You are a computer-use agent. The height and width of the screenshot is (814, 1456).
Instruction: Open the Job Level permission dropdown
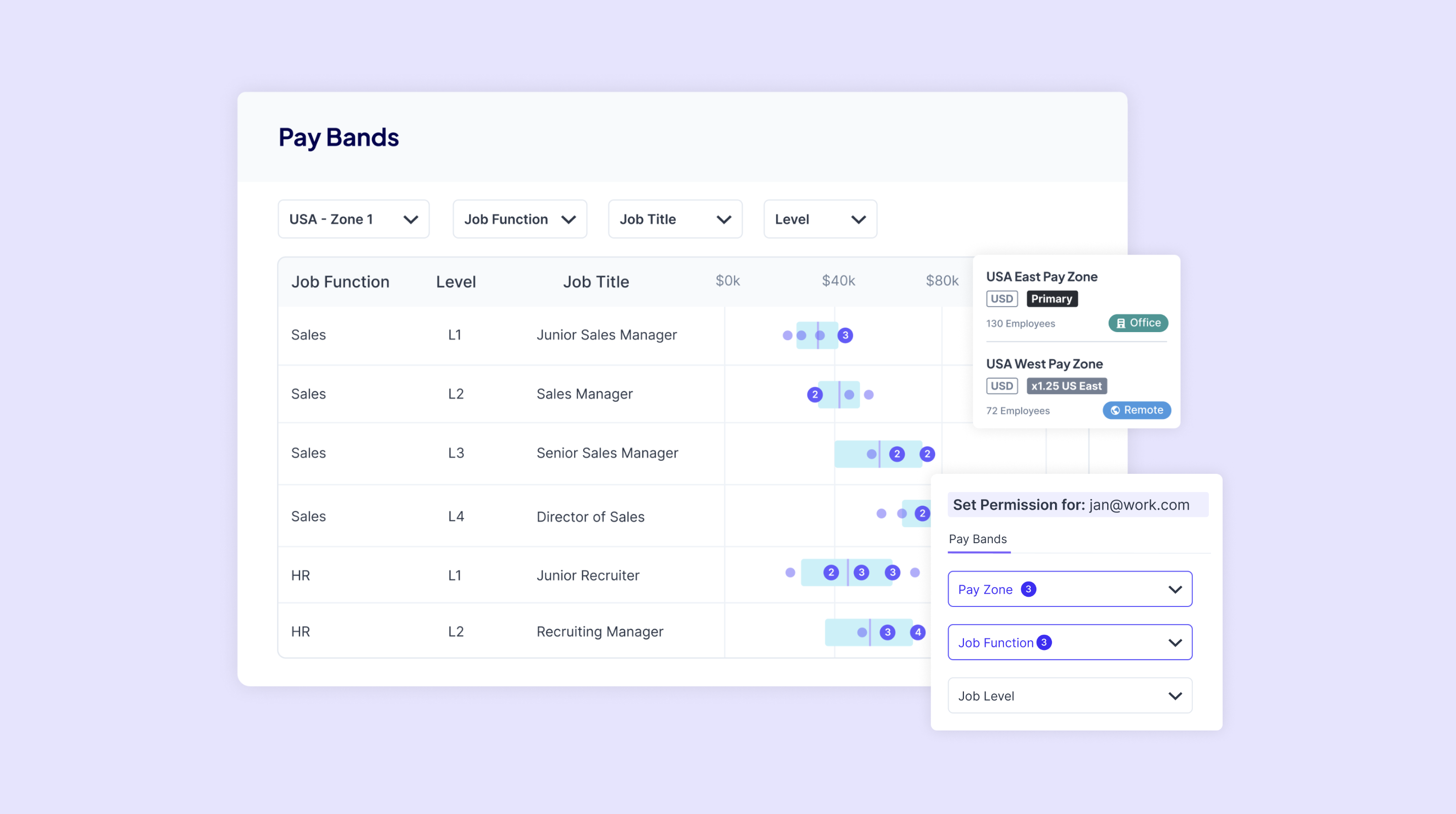(x=1069, y=696)
